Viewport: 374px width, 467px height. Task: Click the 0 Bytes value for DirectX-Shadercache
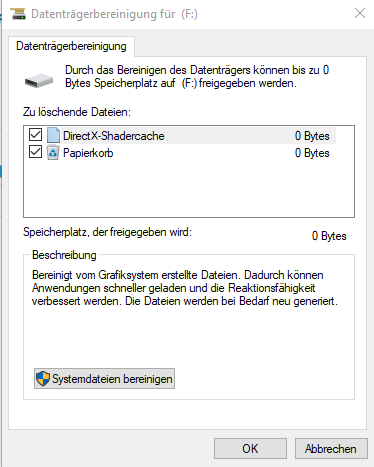coord(312,136)
